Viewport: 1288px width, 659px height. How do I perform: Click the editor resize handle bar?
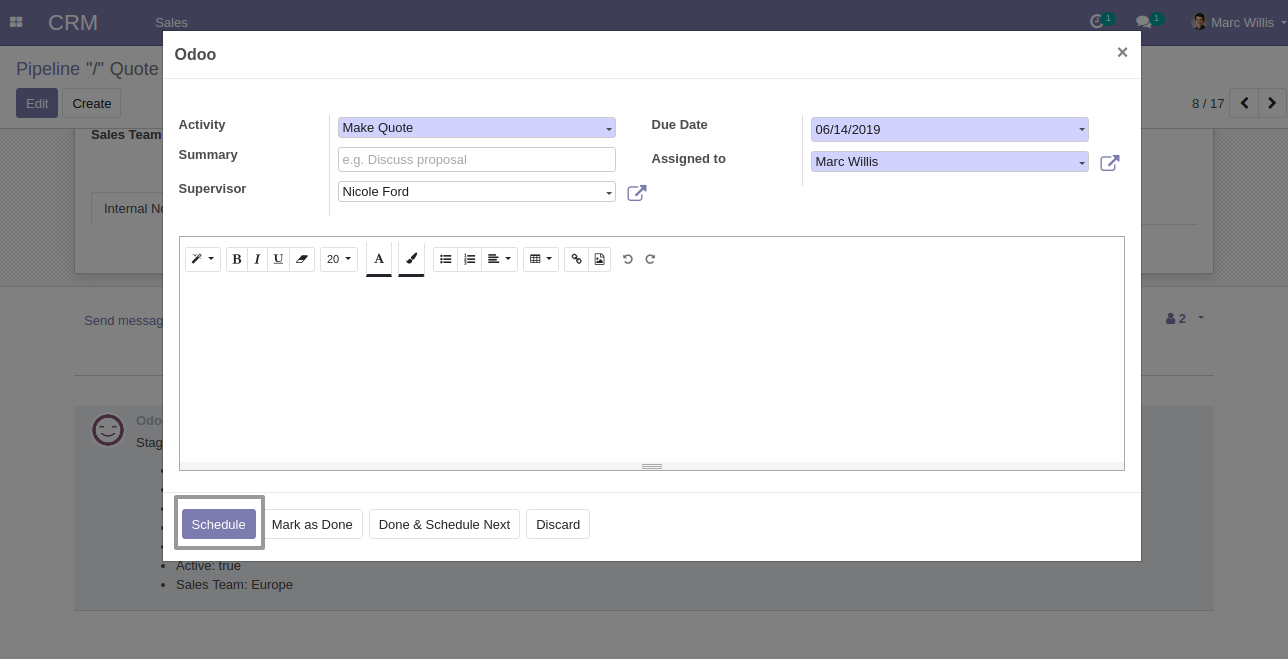651,466
